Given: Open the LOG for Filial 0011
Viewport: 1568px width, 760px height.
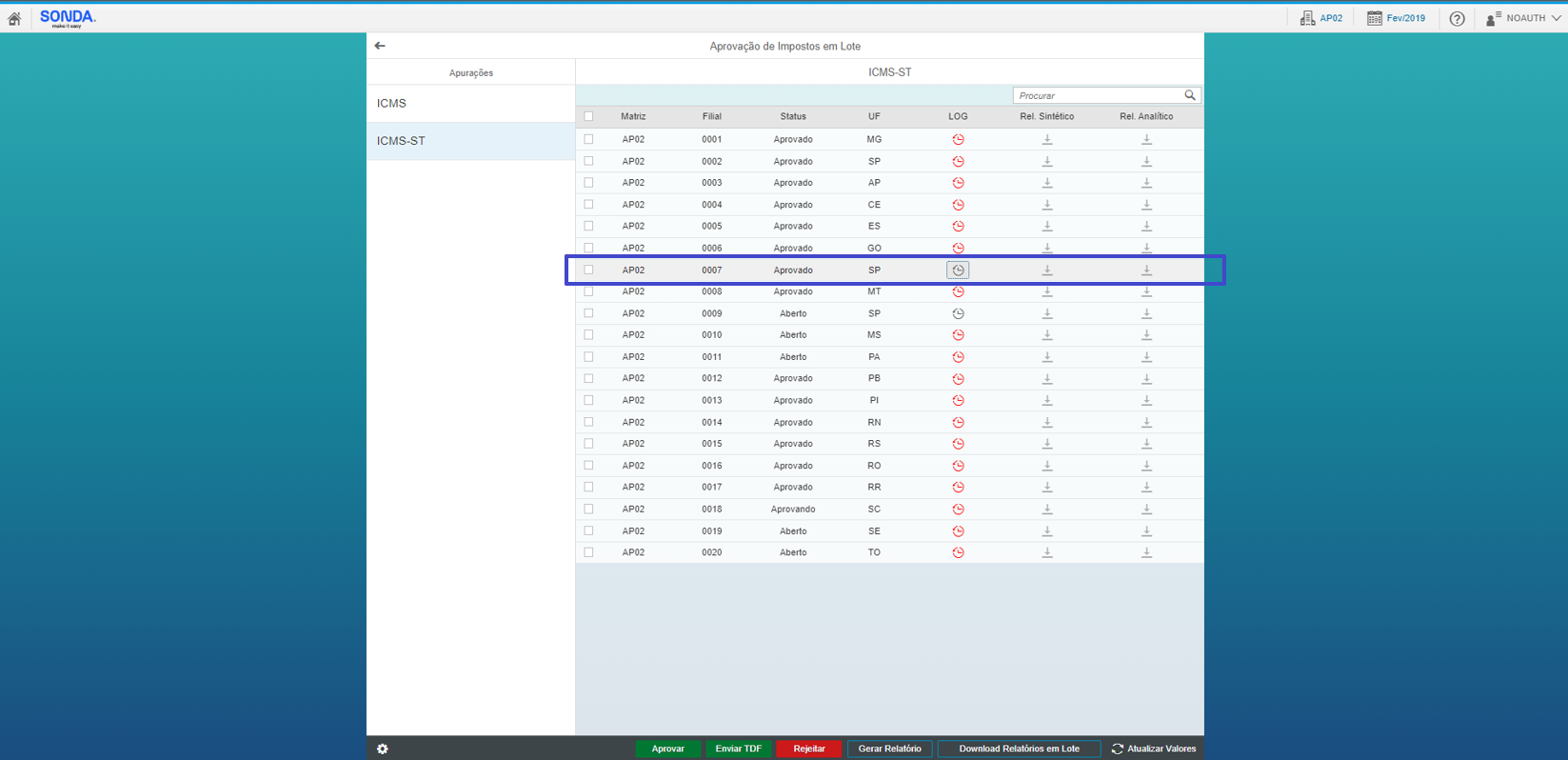Looking at the screenshot, I should pyautogui.click(x=958, y=357).
